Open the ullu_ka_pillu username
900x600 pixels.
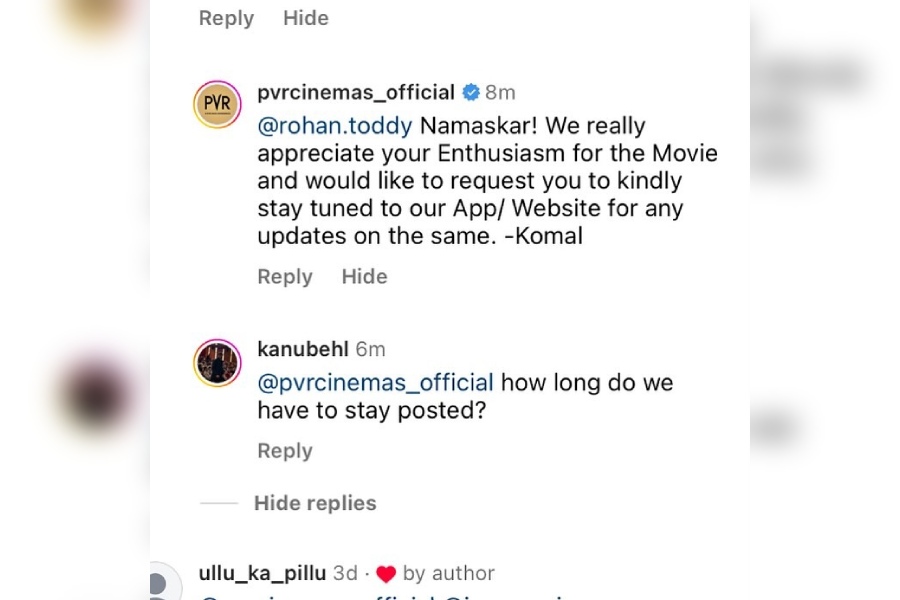click(x=263, y=574)
